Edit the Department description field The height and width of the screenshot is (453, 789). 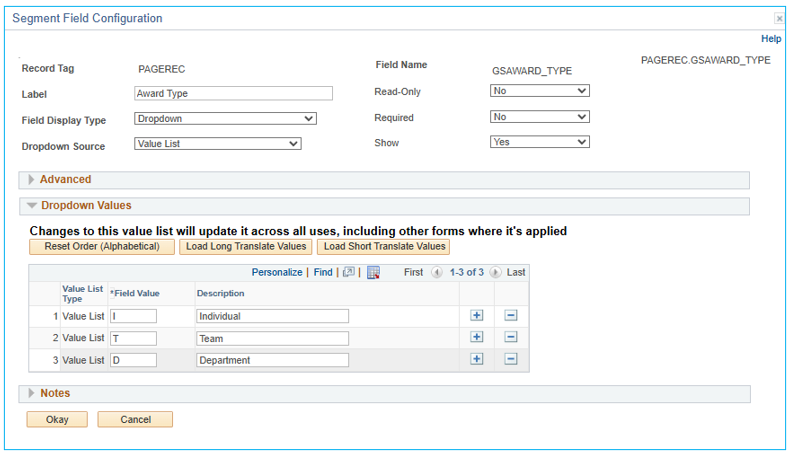click(272, 360)
